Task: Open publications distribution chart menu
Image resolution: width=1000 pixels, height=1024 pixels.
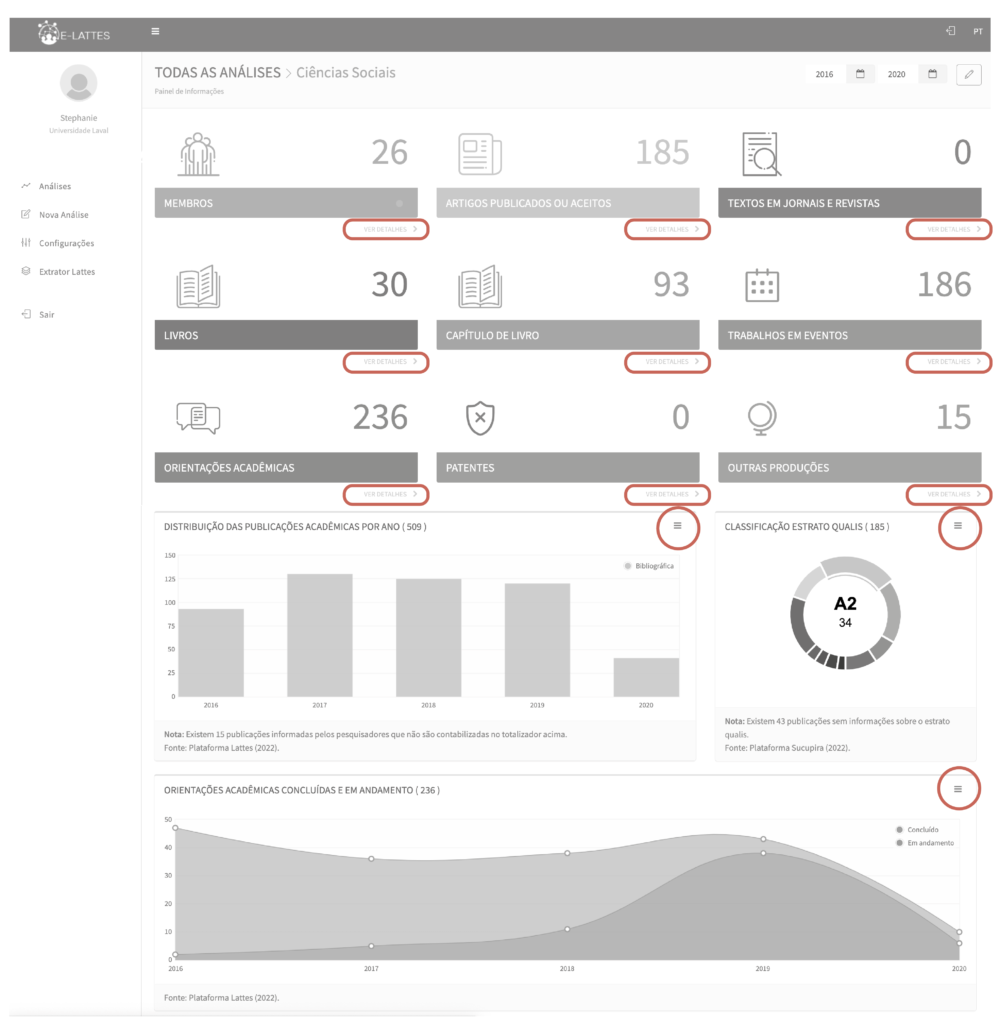Action: 677,526
